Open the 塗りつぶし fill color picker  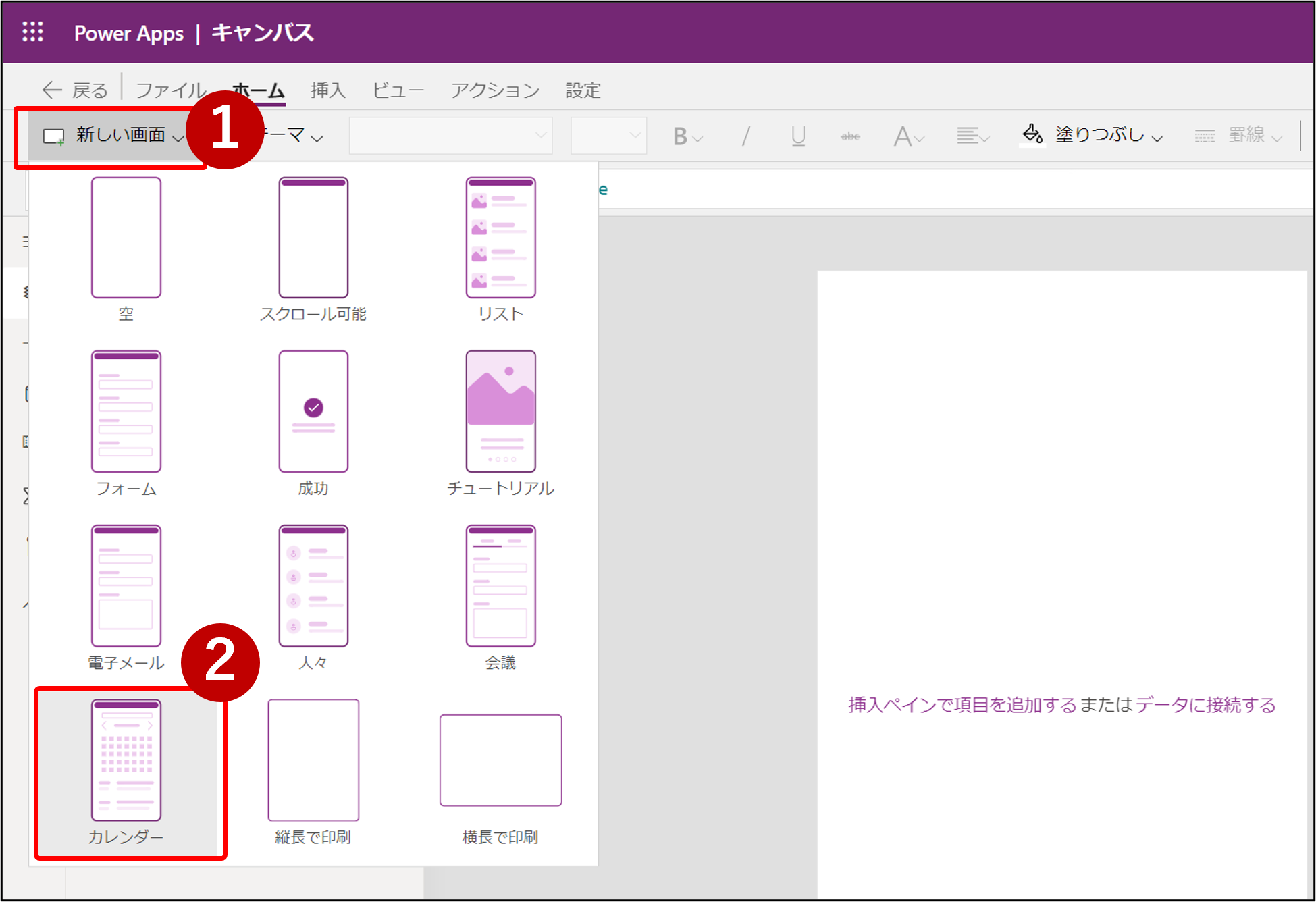click(1091, 135)
